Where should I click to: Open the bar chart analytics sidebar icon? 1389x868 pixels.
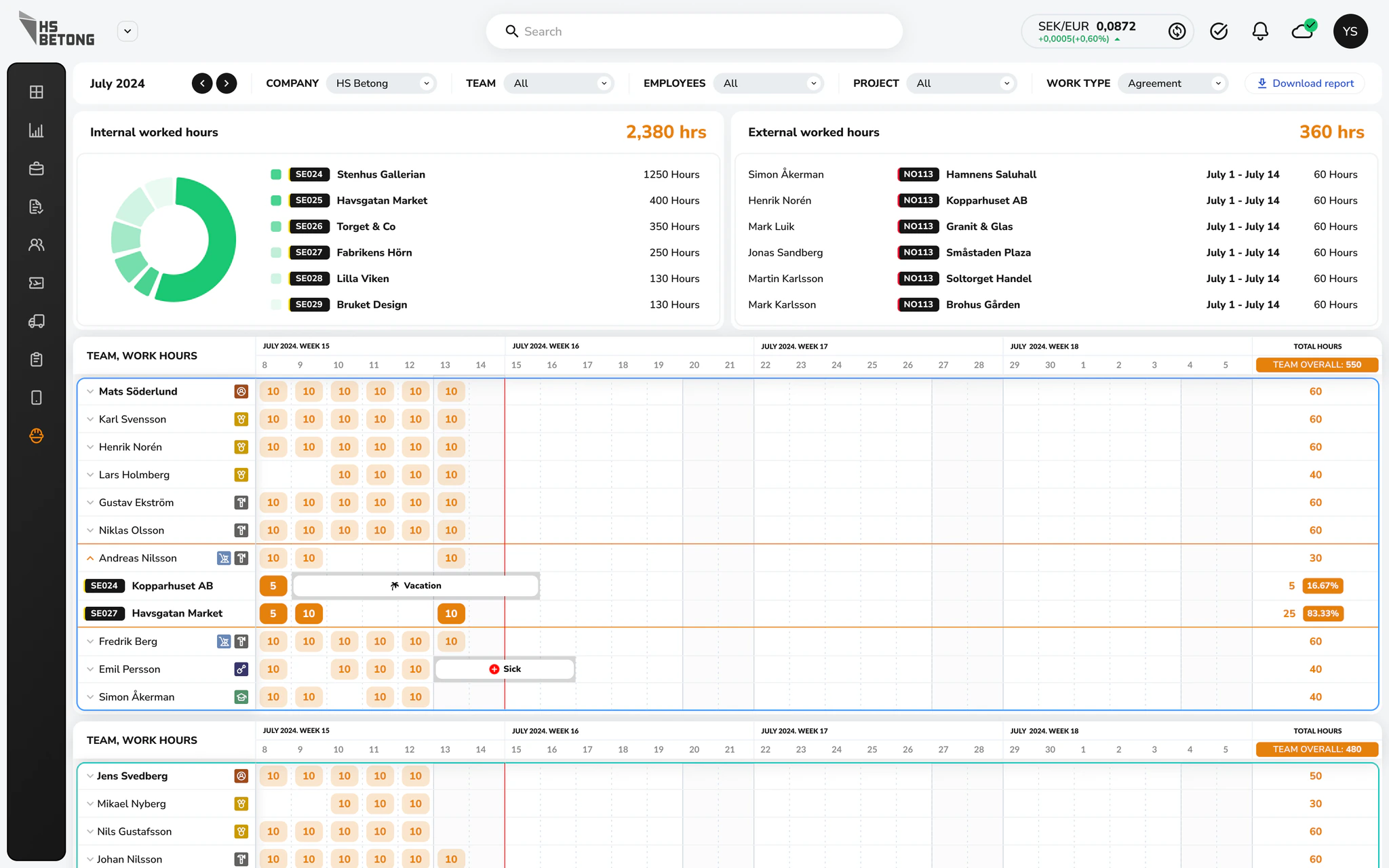pos(37,130)
